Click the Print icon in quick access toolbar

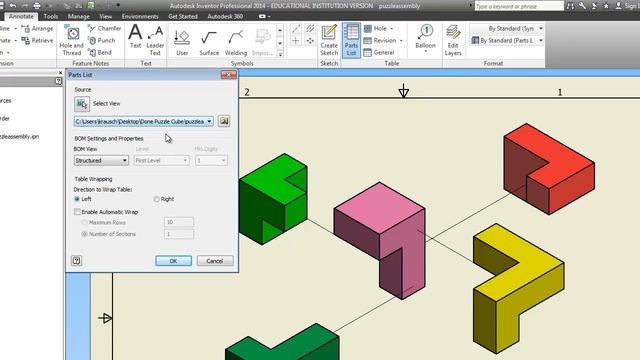click(37, 6)
